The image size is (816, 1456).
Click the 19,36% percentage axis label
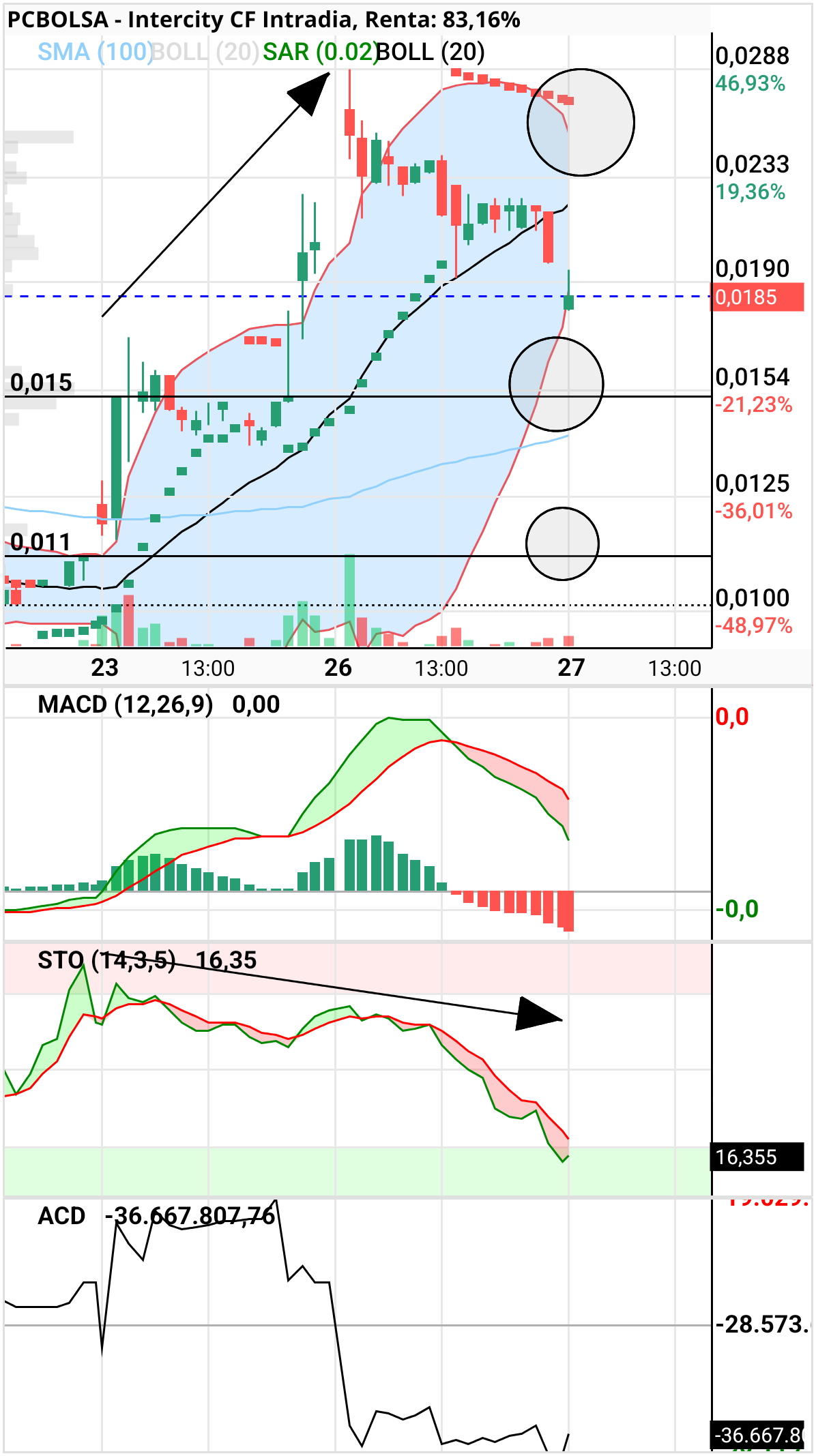[751, 192]
